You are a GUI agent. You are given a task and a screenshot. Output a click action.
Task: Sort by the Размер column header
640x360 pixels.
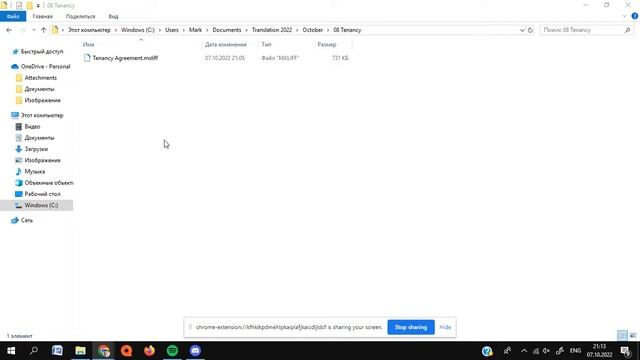pyautogui.click(x=333, y=44)
